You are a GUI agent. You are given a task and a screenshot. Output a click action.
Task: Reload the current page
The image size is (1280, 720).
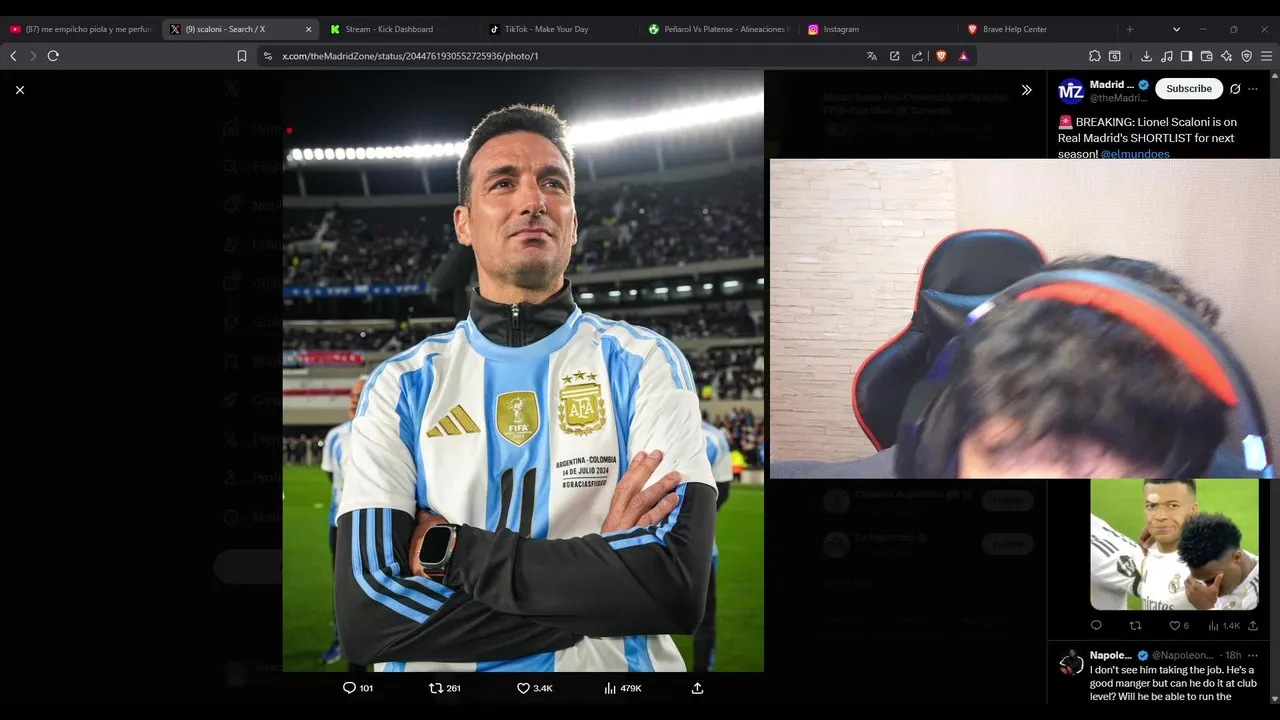(53, 56)
